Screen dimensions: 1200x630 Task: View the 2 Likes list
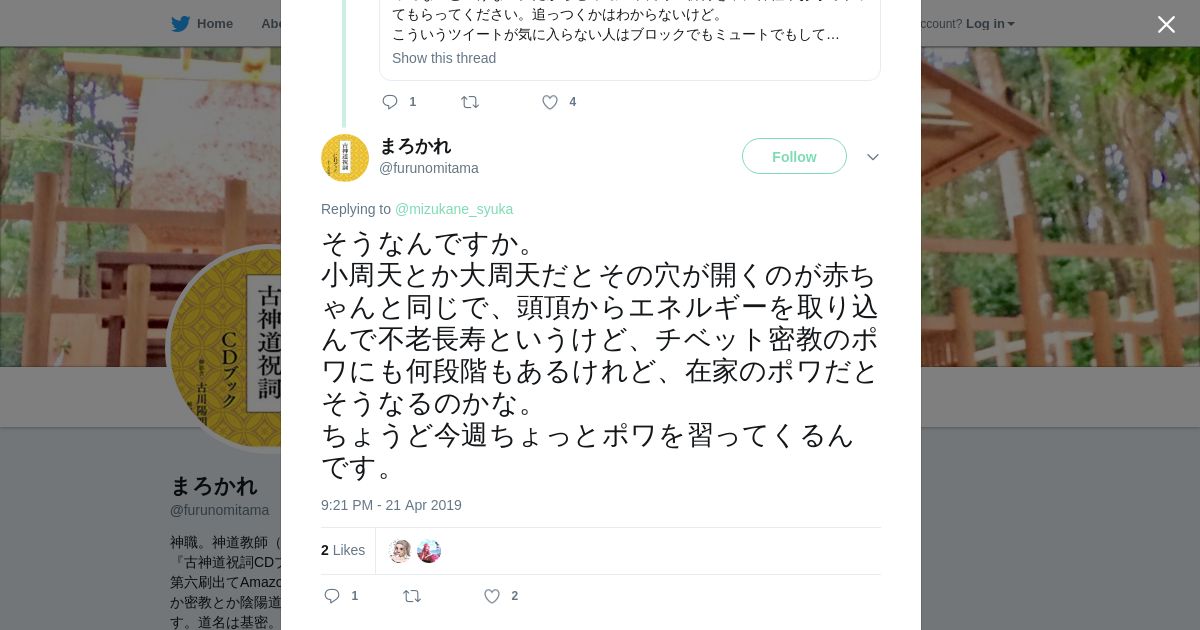(x=343, y=550)
